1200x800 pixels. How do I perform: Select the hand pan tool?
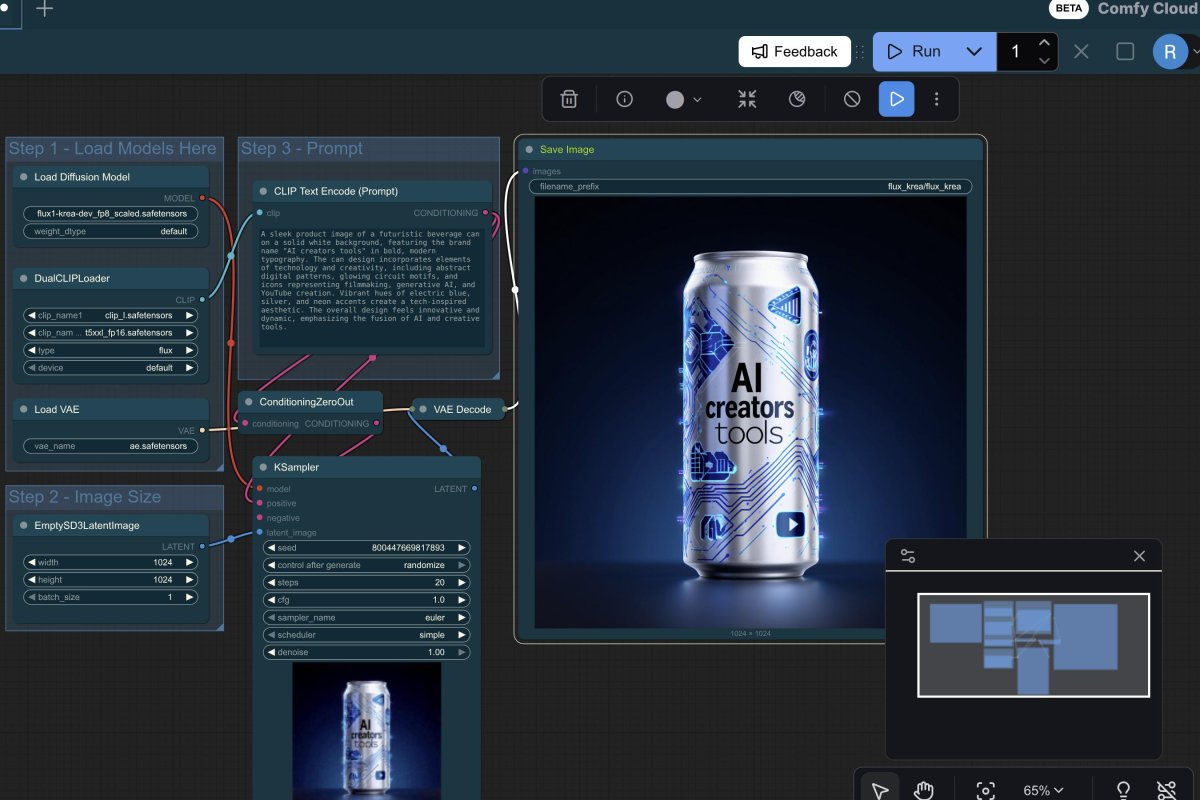(923, 790)
